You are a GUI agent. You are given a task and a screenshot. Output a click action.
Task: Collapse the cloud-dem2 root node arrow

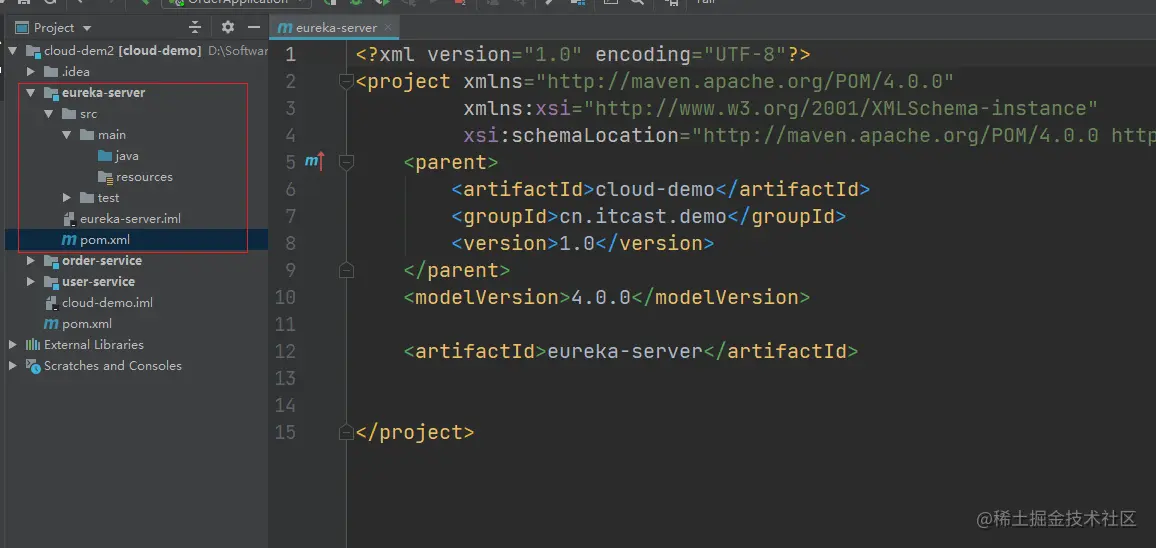pos(13,51)
